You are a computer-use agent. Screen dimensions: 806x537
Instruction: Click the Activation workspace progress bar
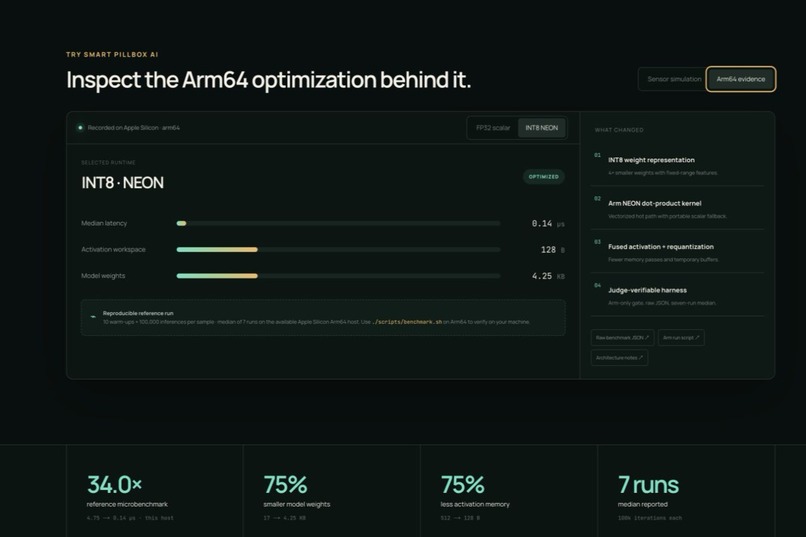[x=338, y=250]
